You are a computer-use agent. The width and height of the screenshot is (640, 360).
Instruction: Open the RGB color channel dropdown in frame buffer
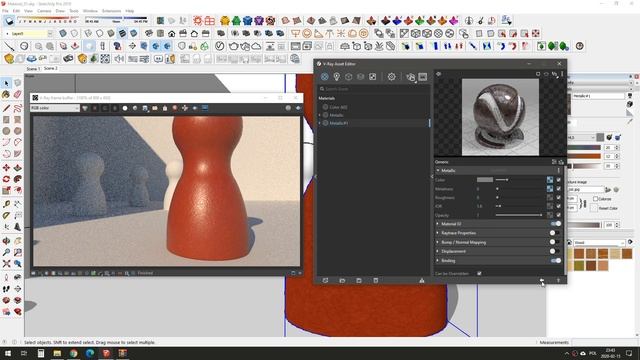55,108
